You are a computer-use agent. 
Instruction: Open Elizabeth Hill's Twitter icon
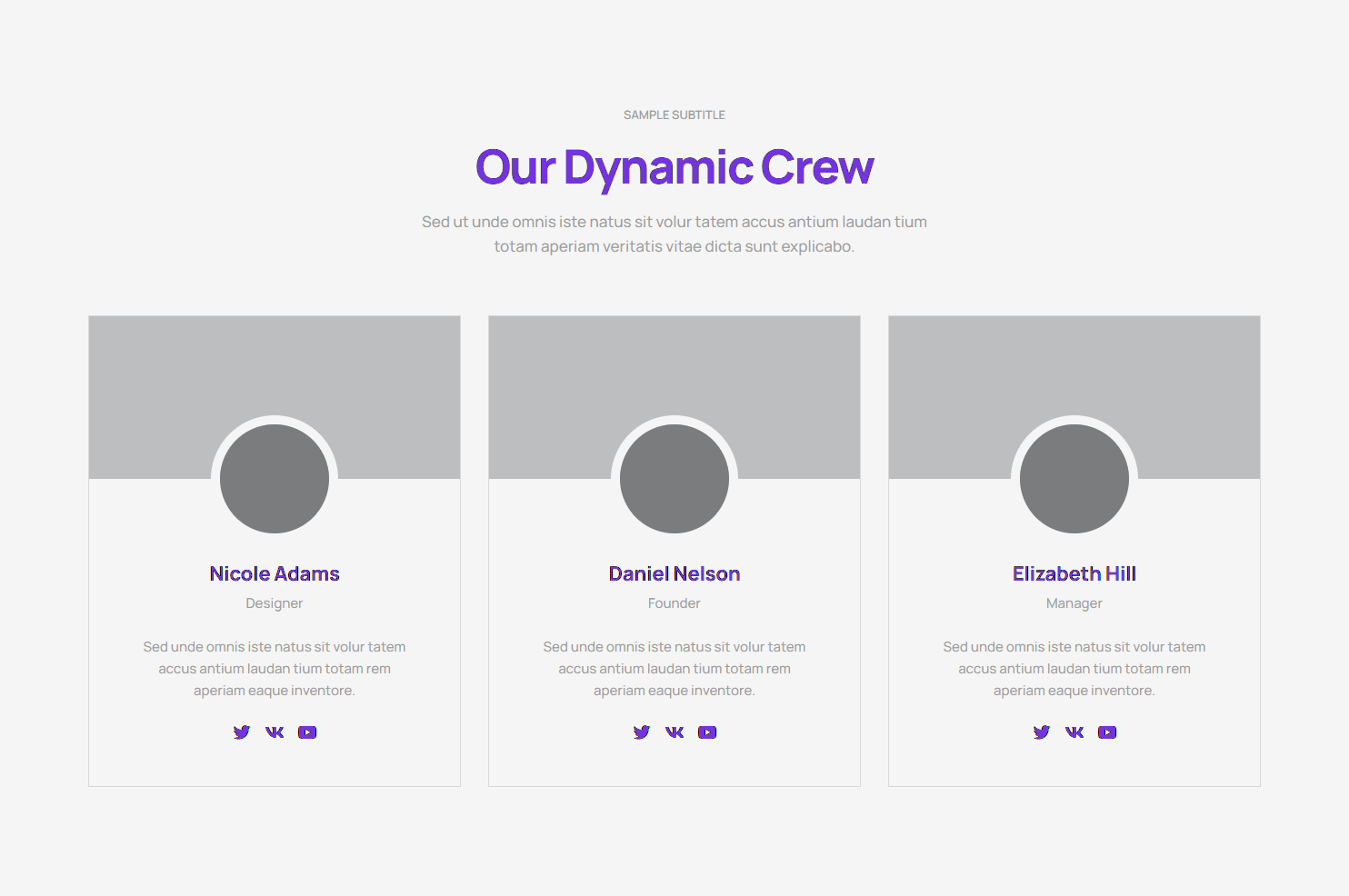1041,732
